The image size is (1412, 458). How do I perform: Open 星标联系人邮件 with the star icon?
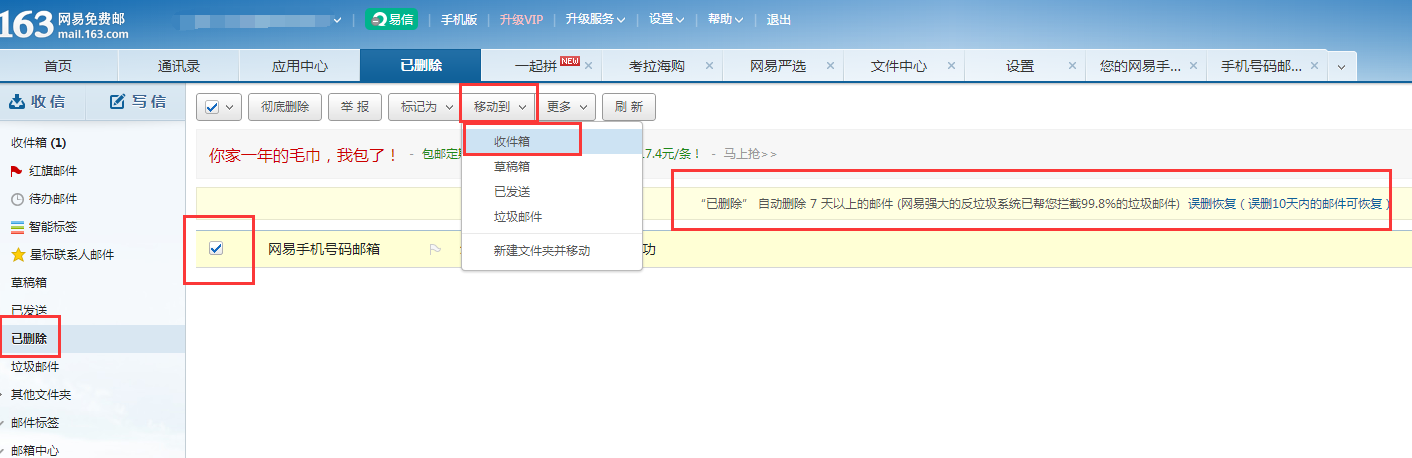coord(17,255)
